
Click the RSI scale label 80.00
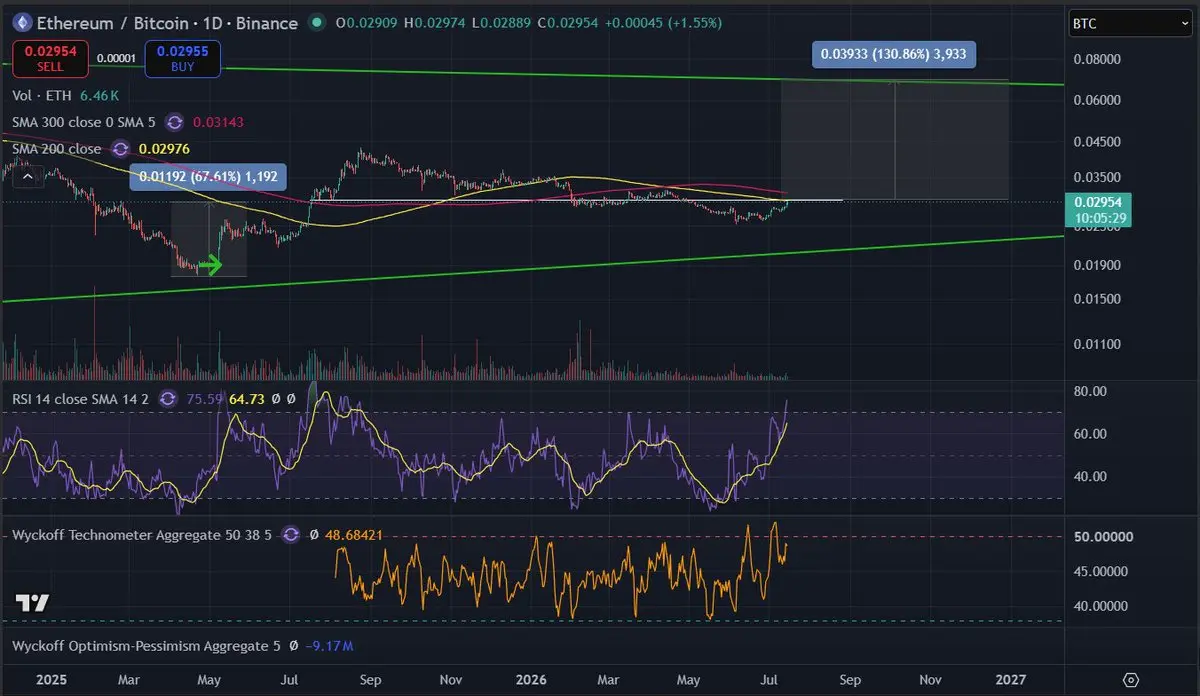[x=1091, y=392]
